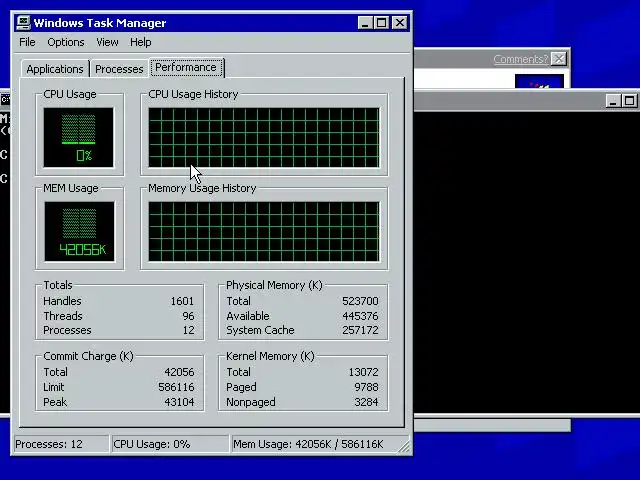The height and width of the screenshot is (480, 640).
Task: Click the Handles value 1601
Action: [x=182, y=301]
